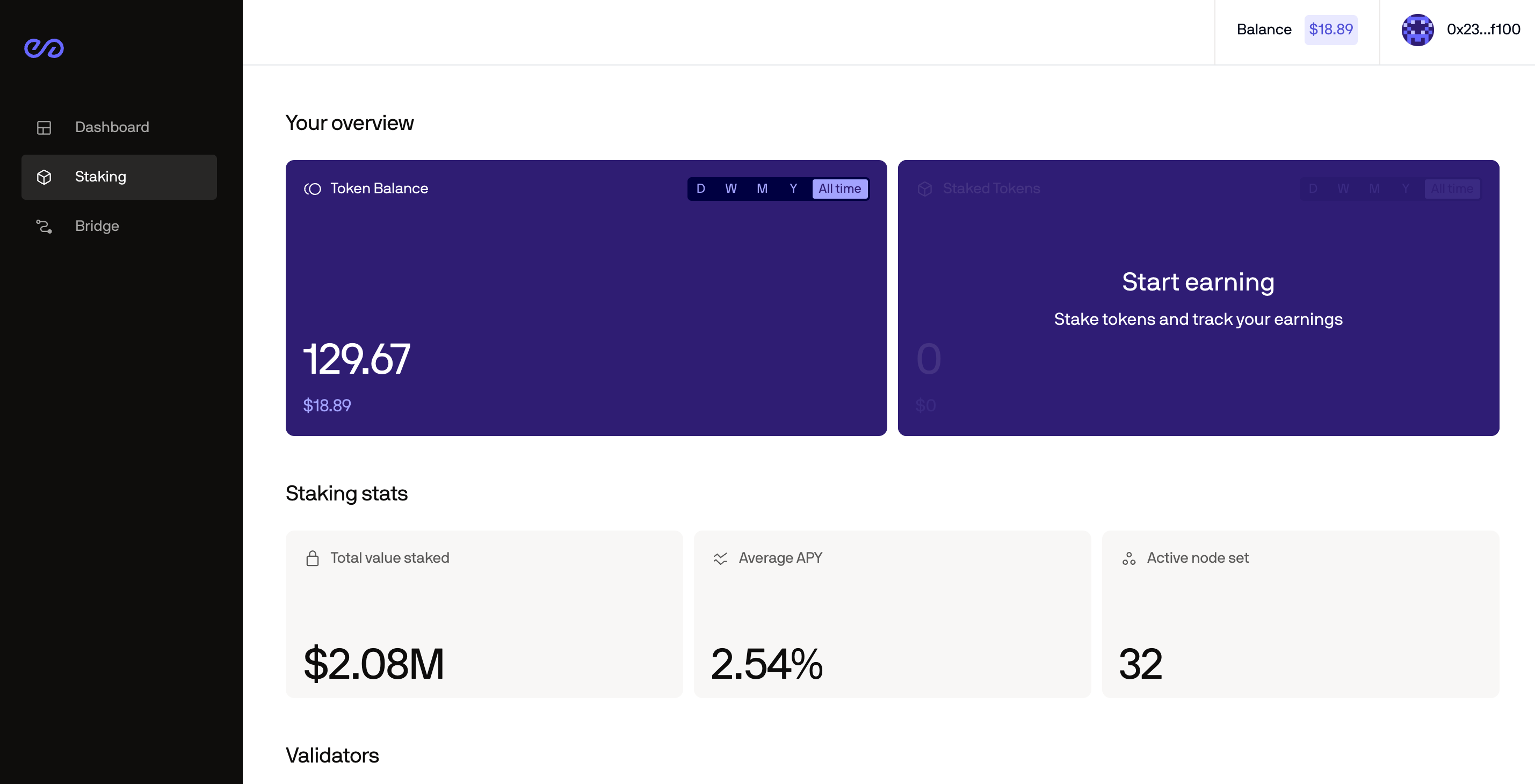This screenshot has width=1535, height=784.
Task: Select the W range on Token Balance
Action: 730,189
